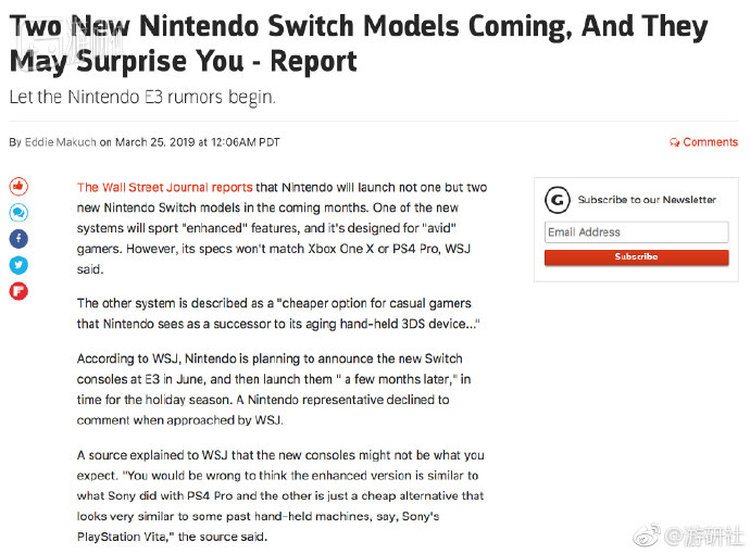
Task: Click the subheading about Nintendo E3 rumors
Action: tap(142, 98)
